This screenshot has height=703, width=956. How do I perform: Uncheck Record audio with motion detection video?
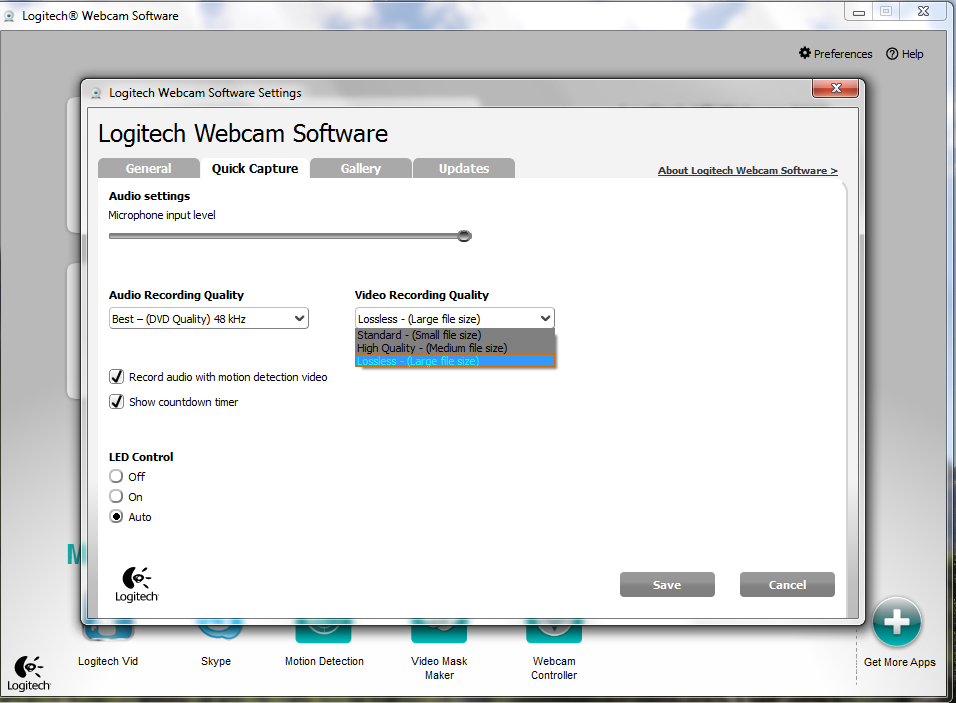point(117,377)
